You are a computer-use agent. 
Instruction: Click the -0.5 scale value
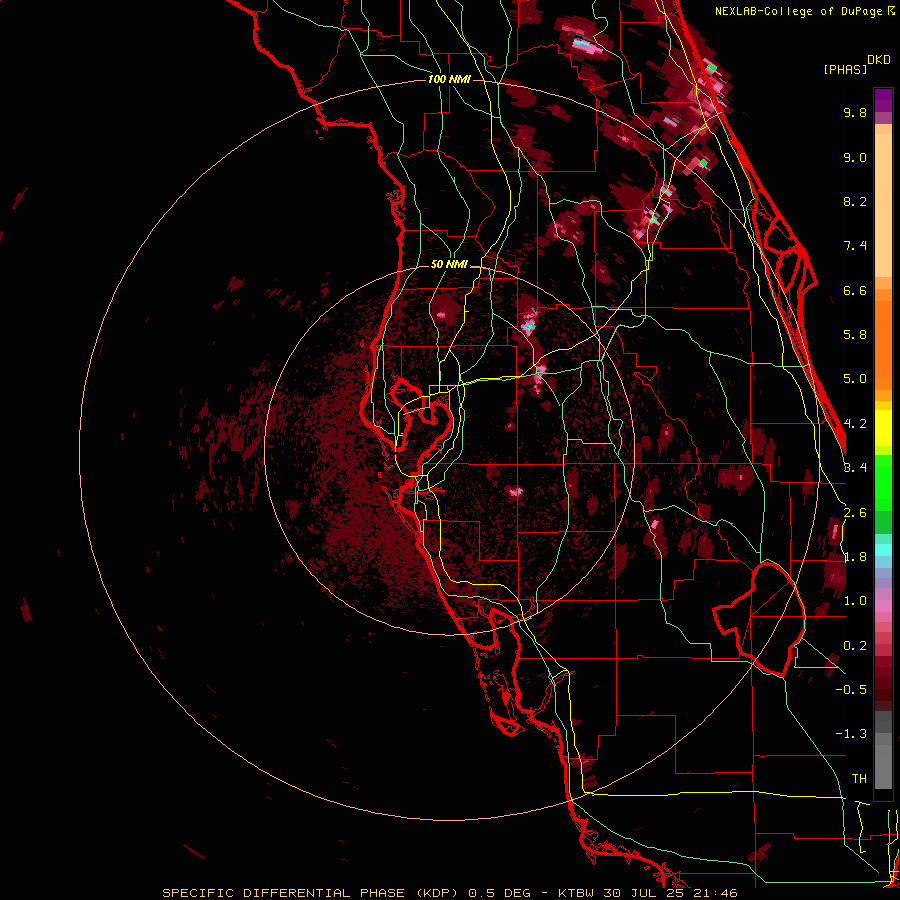tap(851, 690)
